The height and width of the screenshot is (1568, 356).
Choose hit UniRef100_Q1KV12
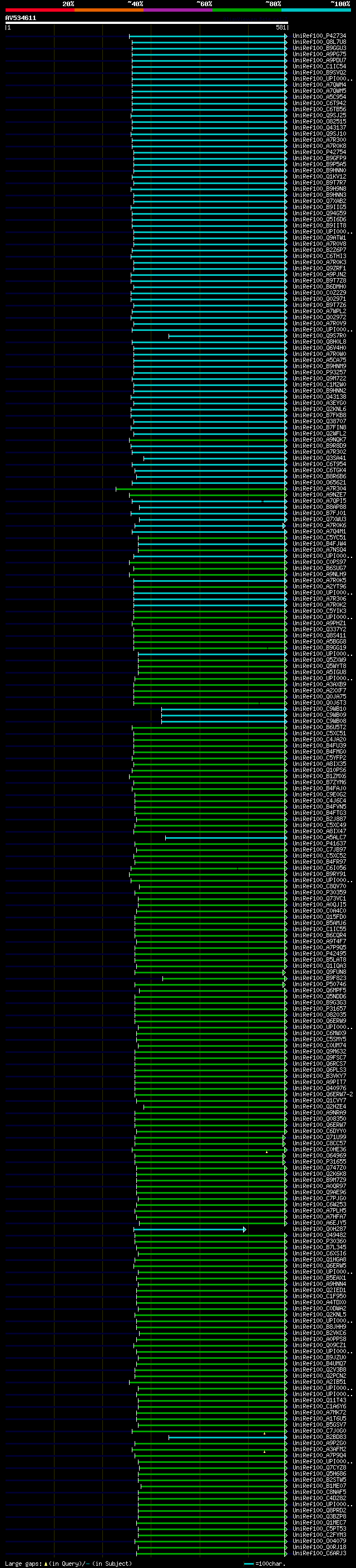click(x=319, y=176)
